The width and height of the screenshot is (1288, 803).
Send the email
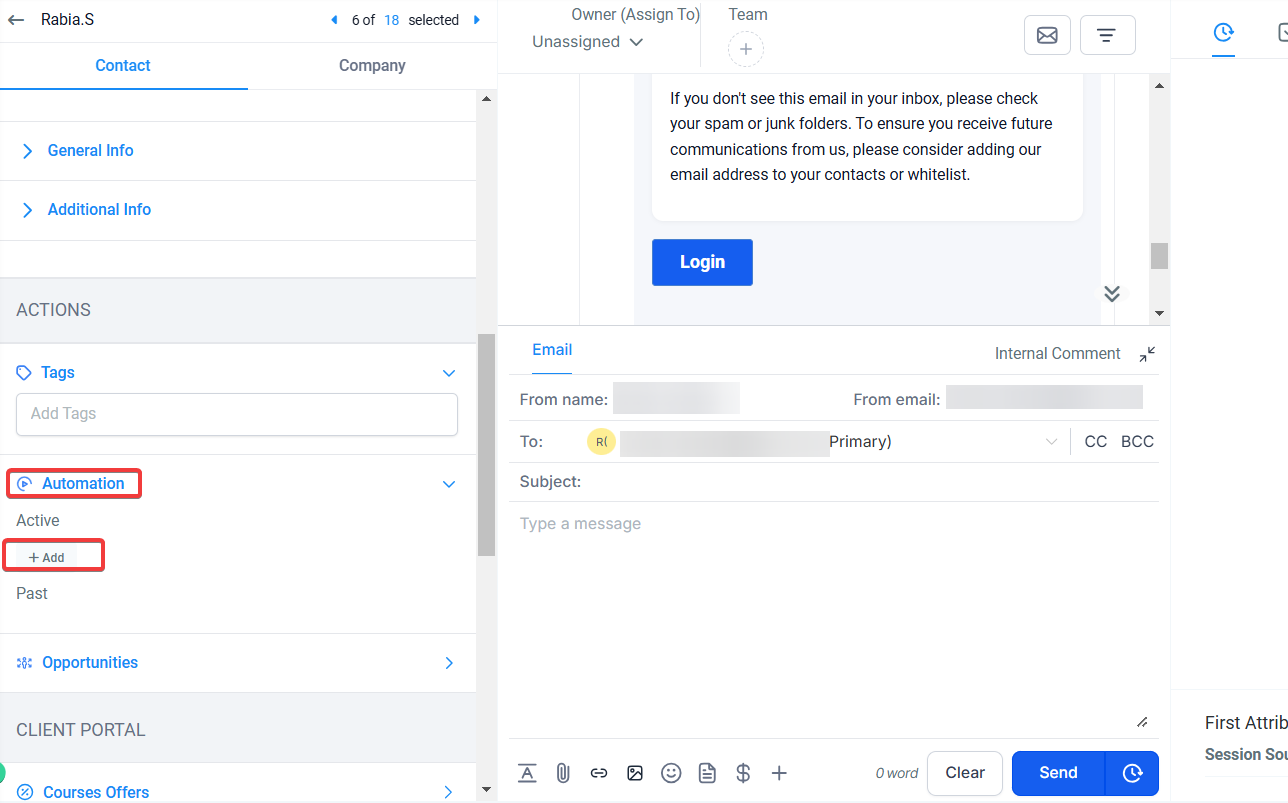pos(1058,773)
